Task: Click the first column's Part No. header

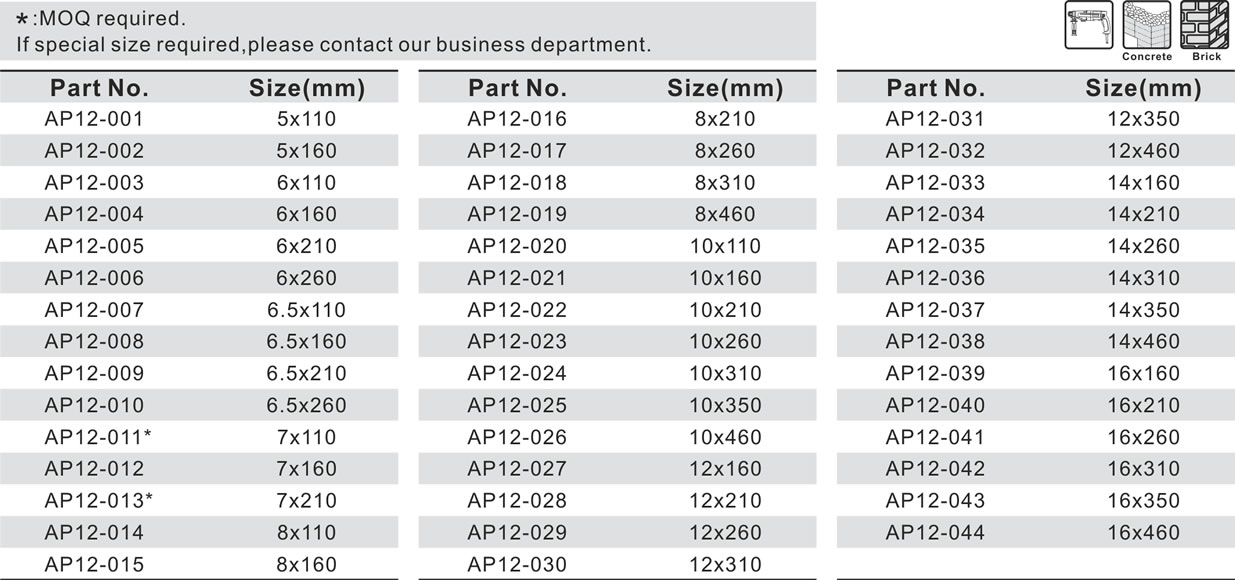Action: pos(99,88)
